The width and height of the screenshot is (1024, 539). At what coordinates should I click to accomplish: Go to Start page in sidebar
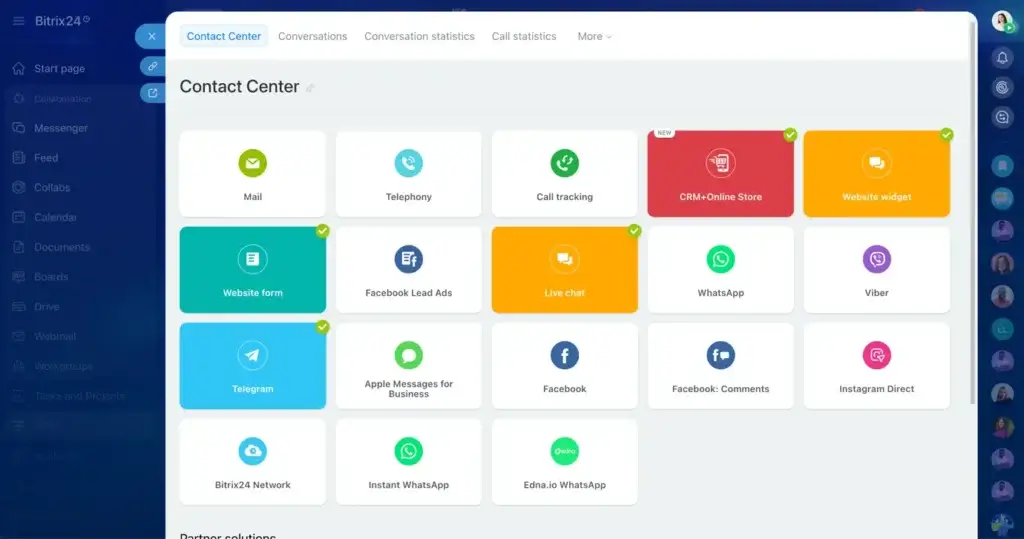pyautogui.click(x=59, y=68)
